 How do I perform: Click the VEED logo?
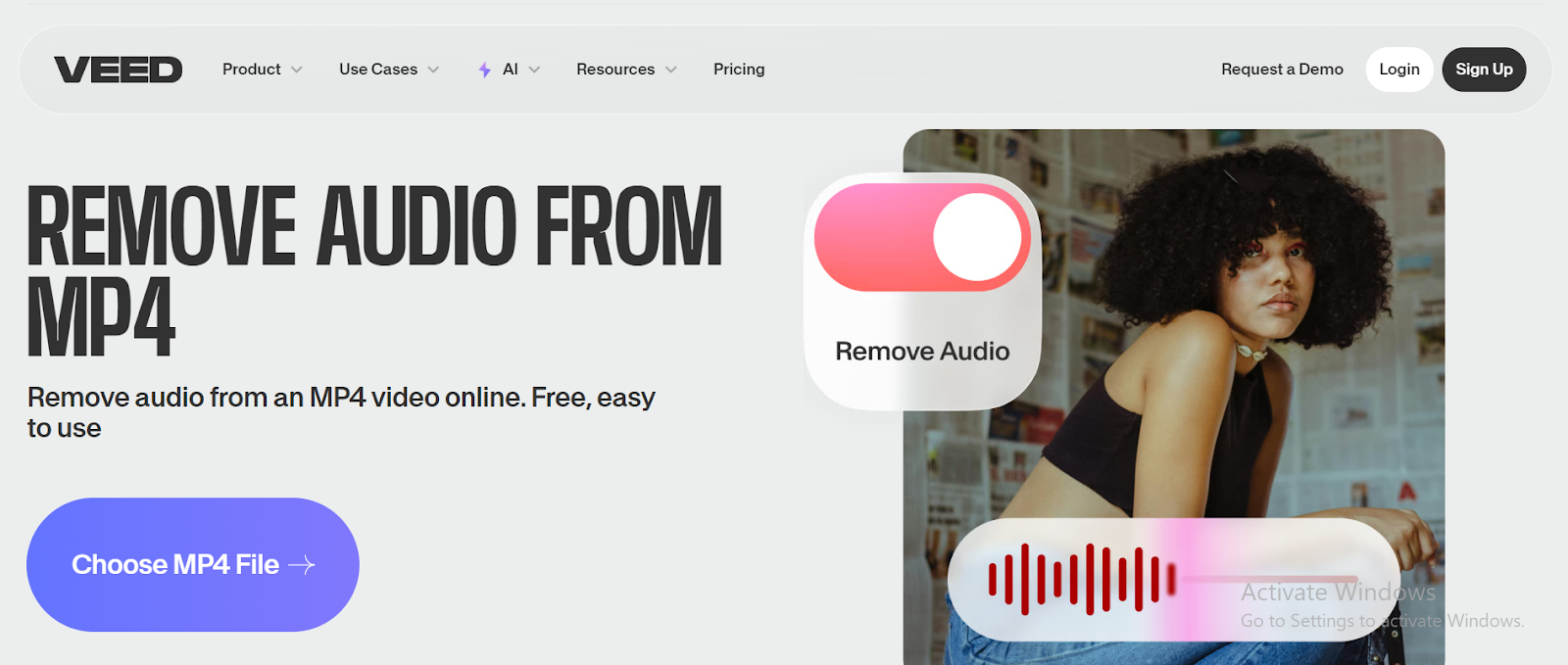(118, 70)
